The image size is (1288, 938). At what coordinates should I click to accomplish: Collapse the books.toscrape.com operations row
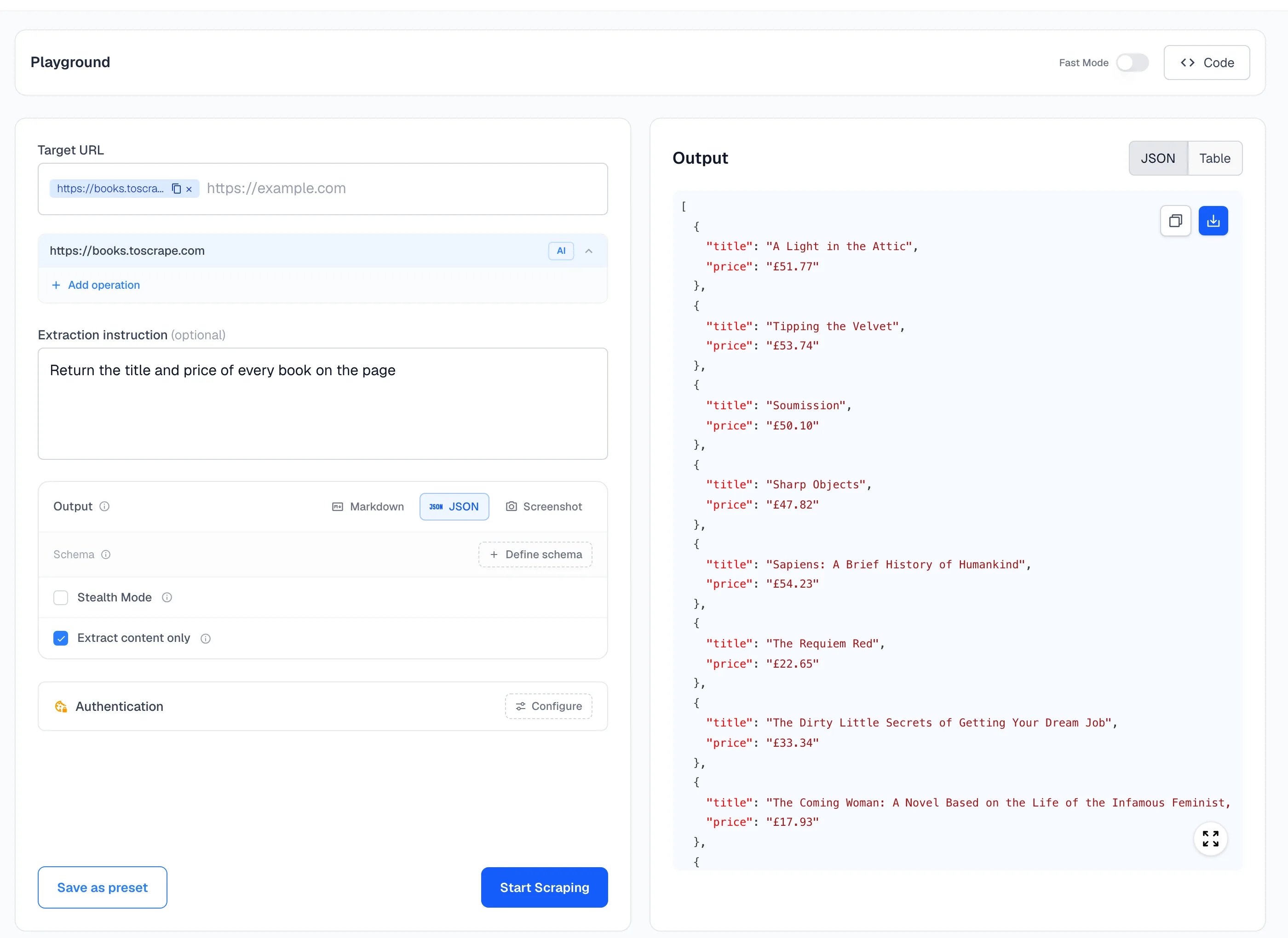[589, 251]
